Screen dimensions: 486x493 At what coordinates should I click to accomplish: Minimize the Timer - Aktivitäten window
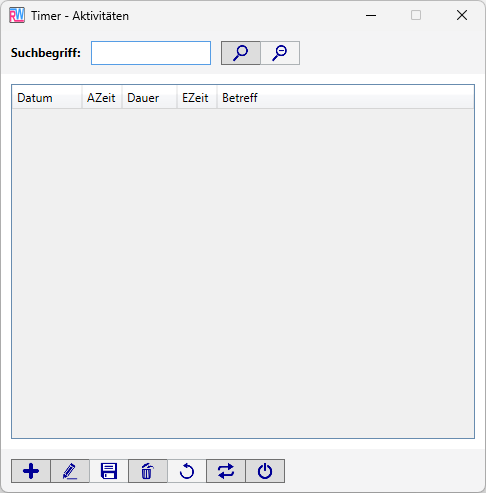(x=371, y=15)
